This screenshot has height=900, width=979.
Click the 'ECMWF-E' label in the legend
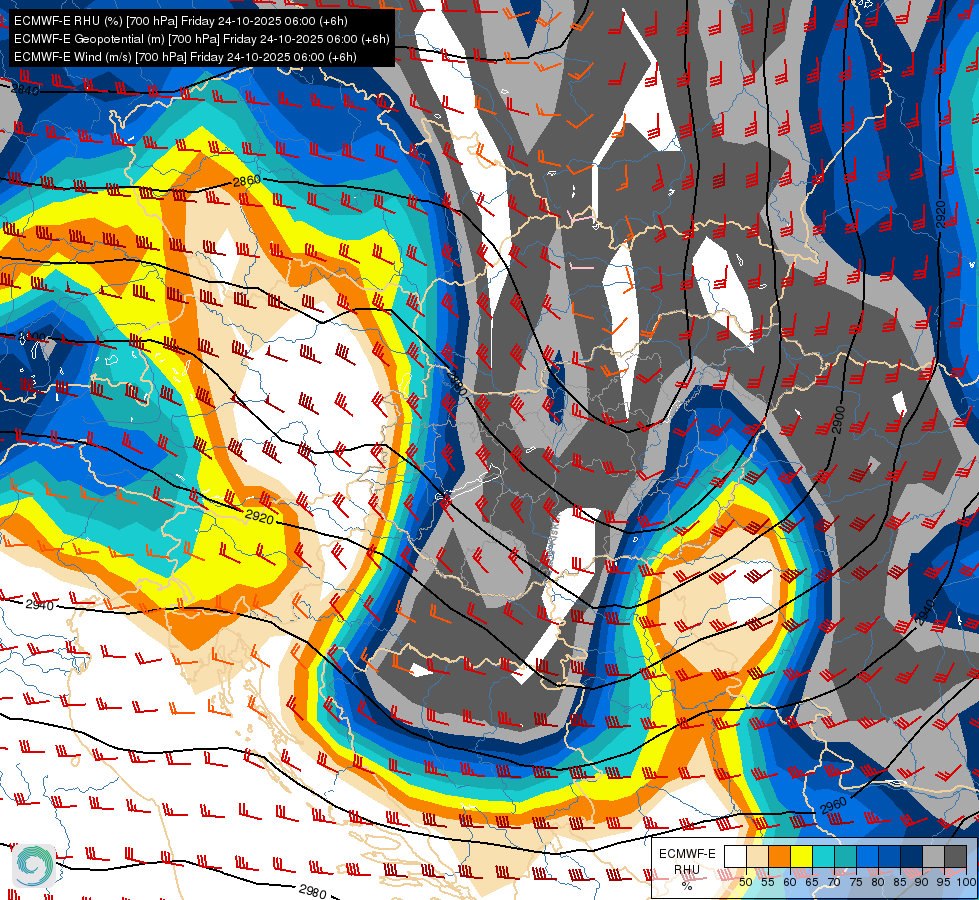687,854
